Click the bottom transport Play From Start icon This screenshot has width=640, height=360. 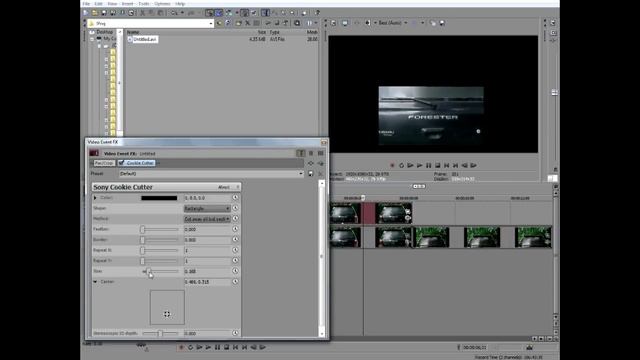point(200,347)
